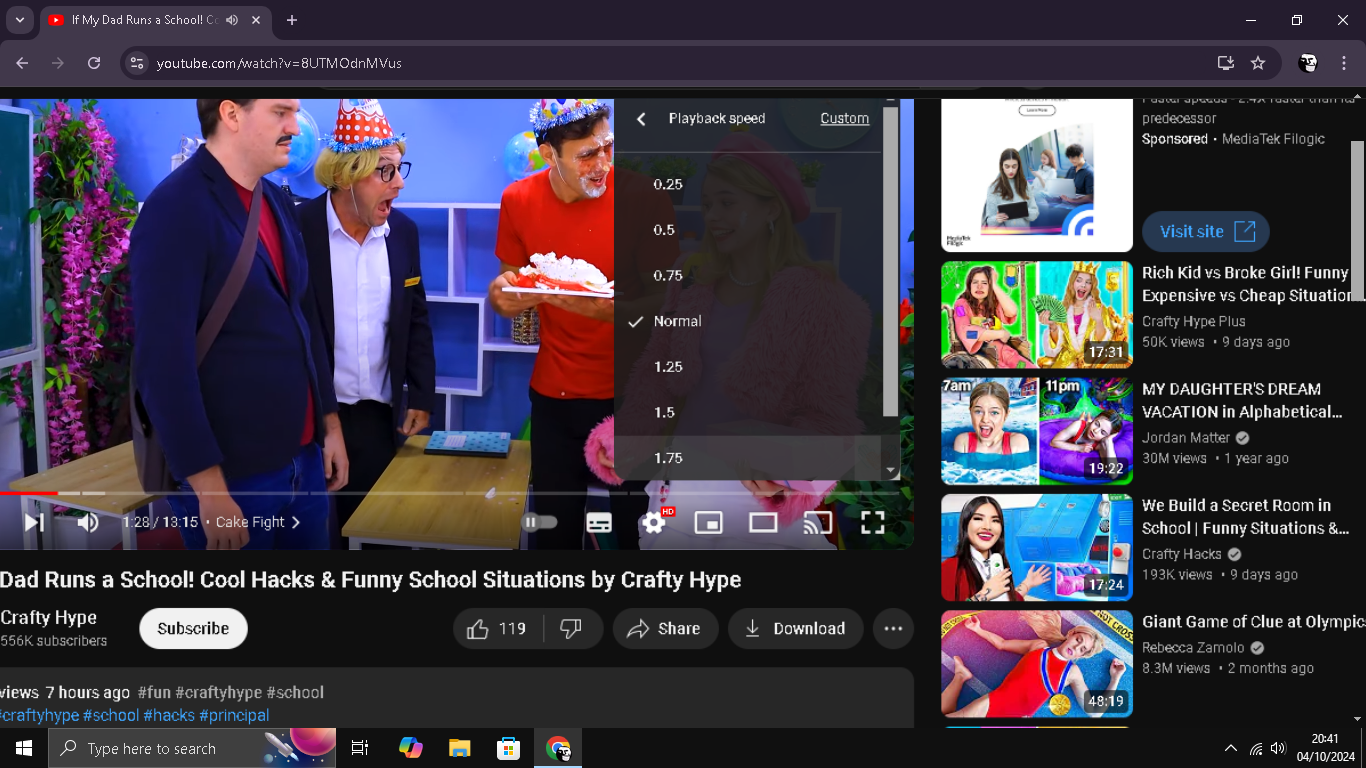1366x768 pixels.
Task: Open Task View on taskbar
Action: tap(360, 748)
